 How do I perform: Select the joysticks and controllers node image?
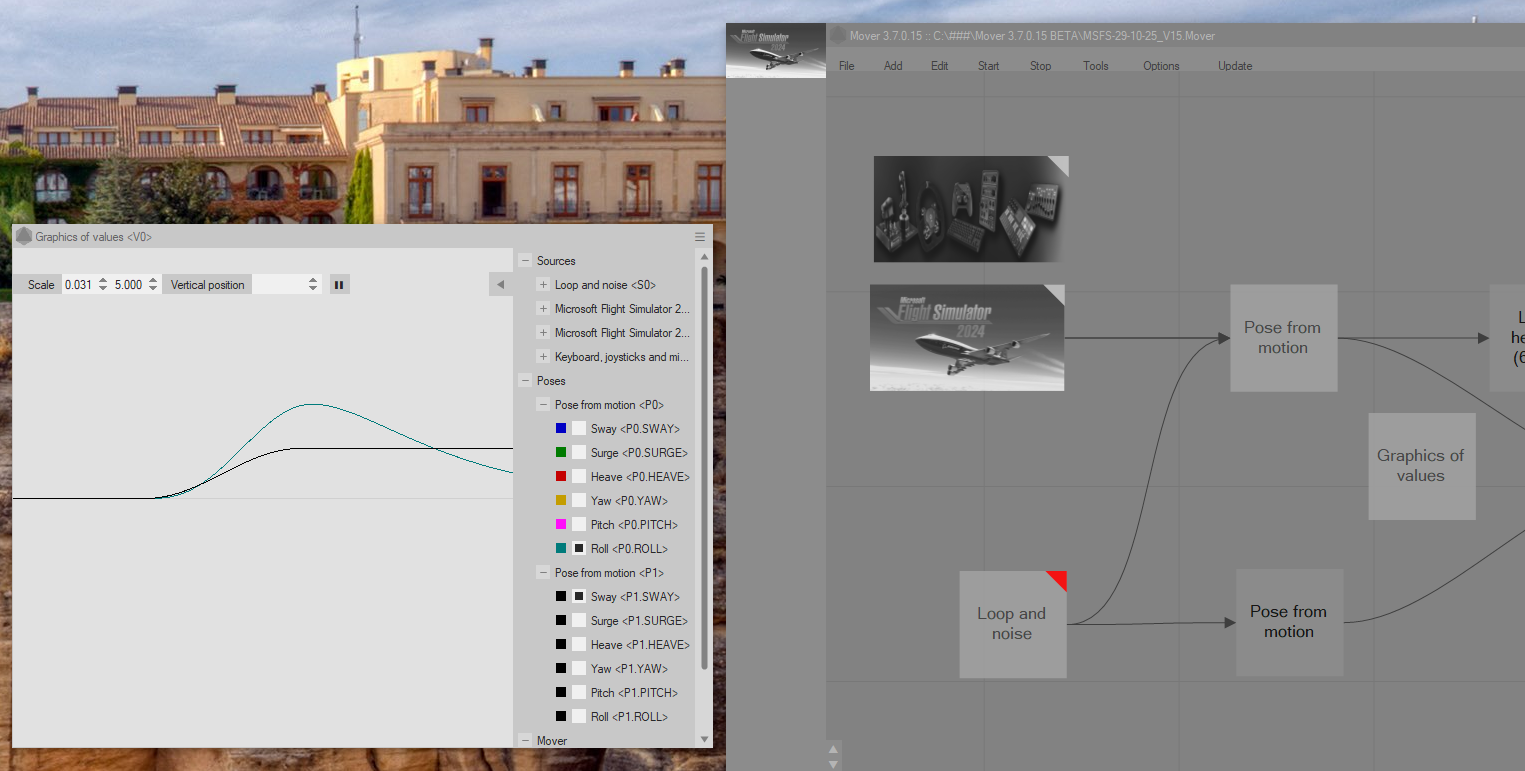point(971,209)
